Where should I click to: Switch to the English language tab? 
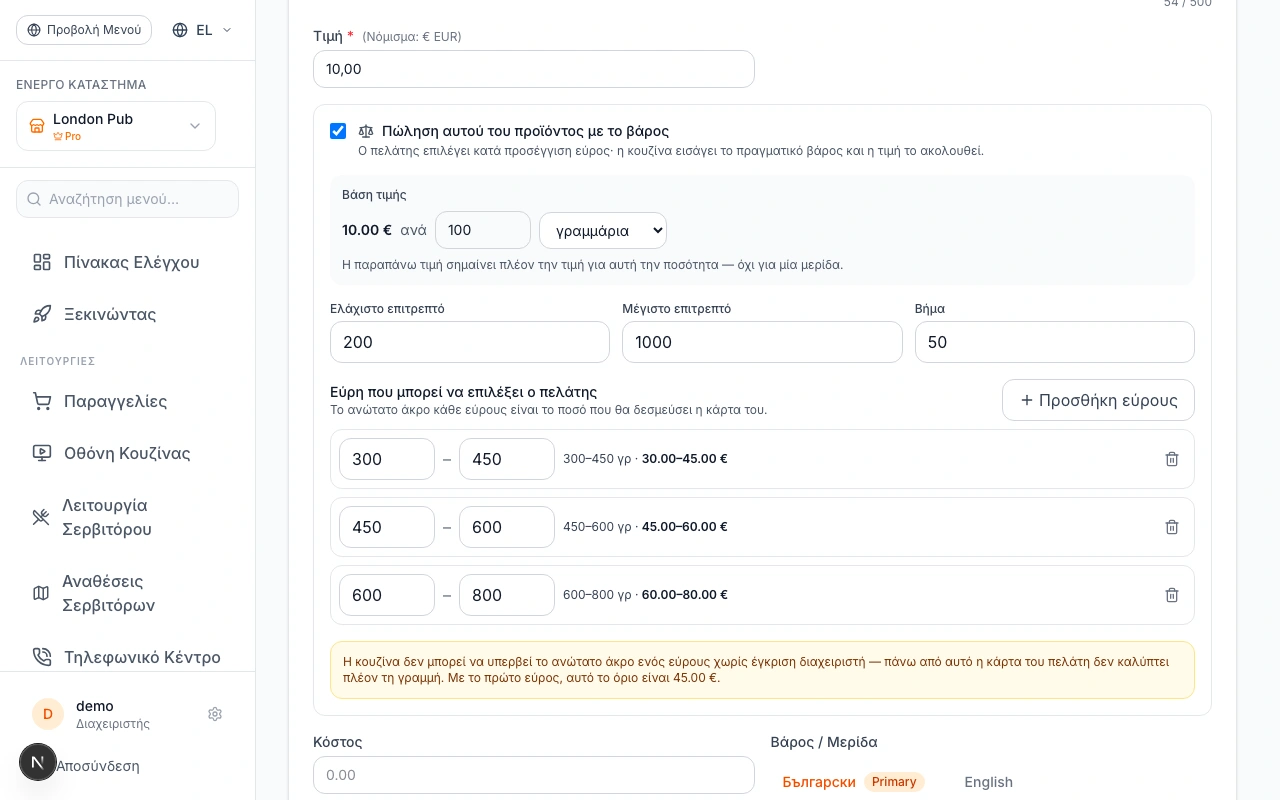coord(988,782)
